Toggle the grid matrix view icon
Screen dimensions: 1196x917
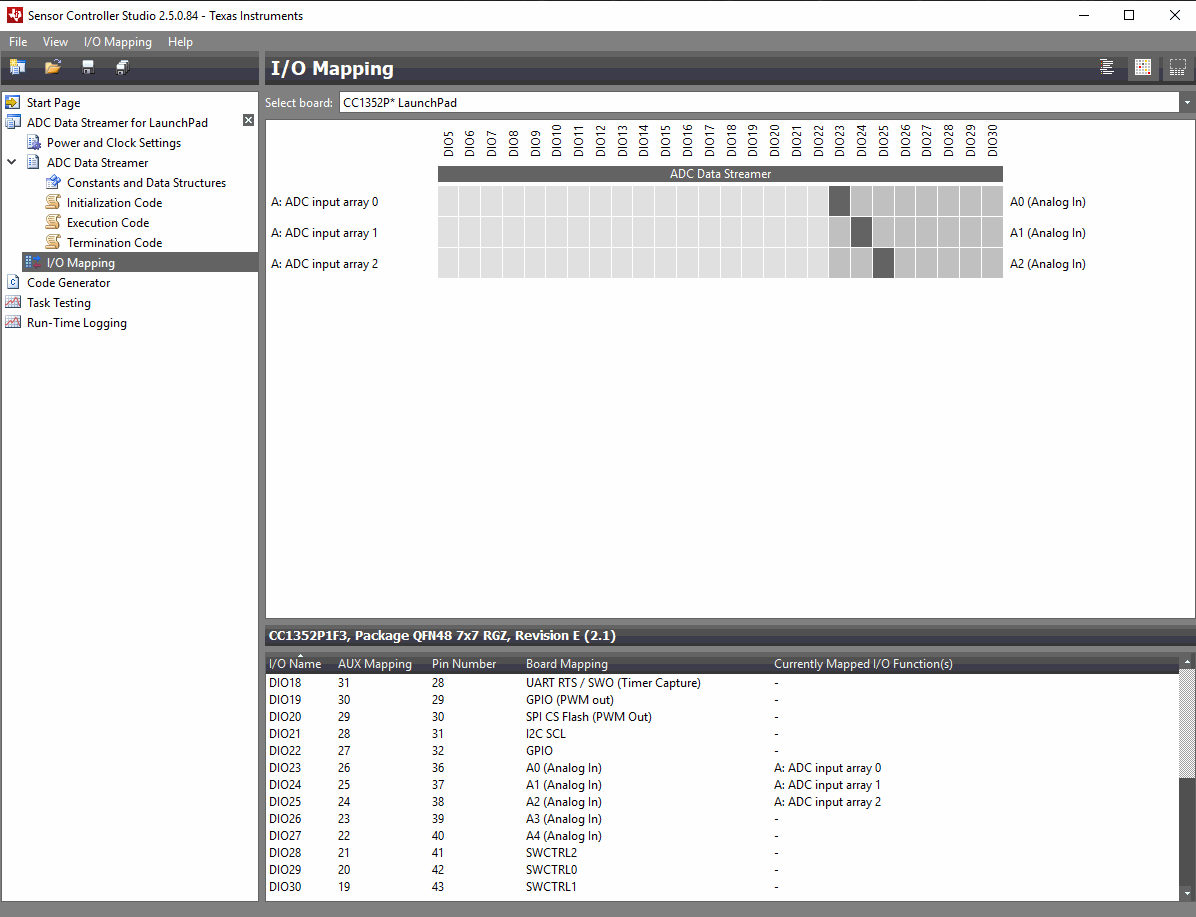pos(1143,68)
